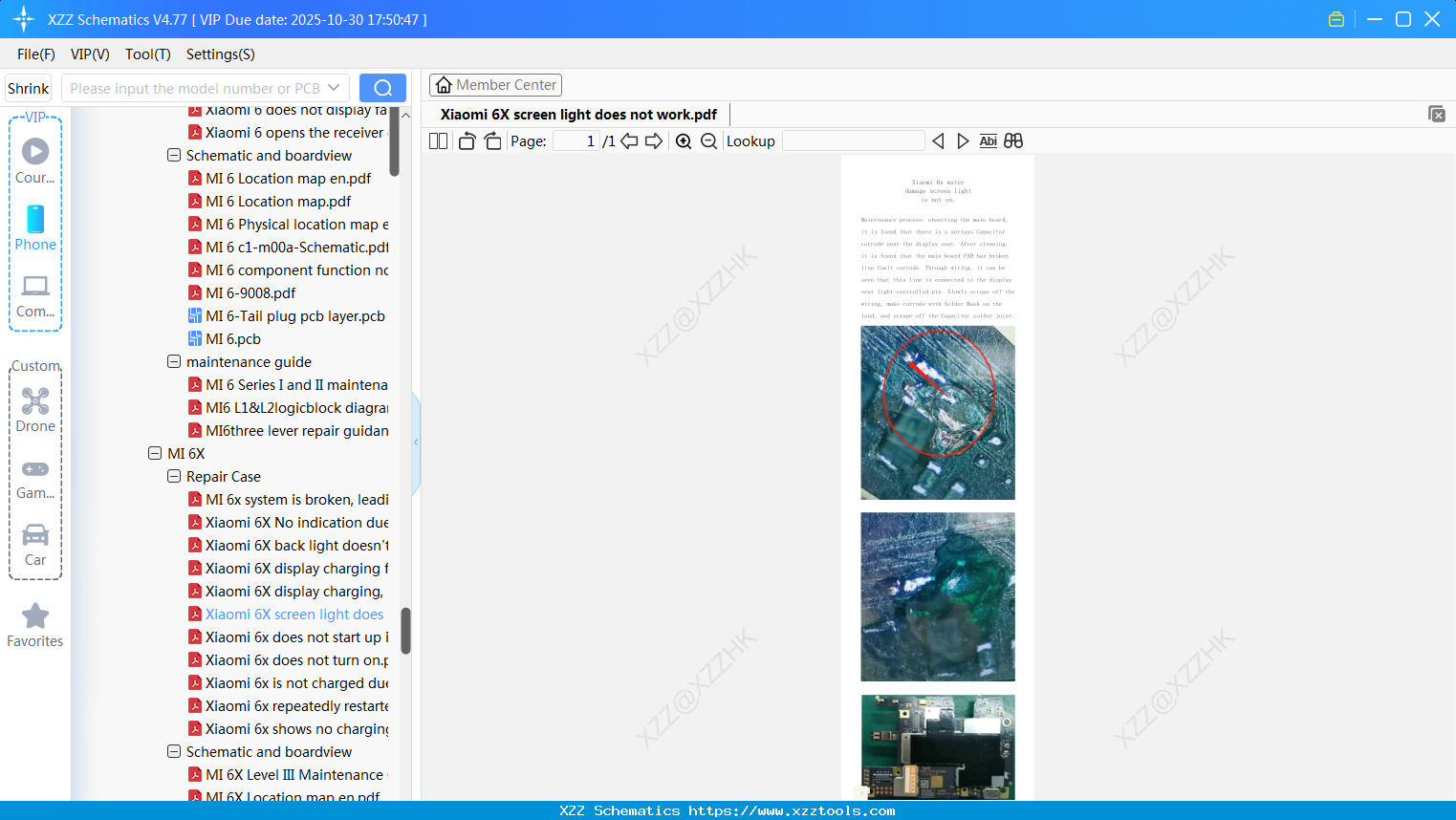Rotate the page counterclockwise
This screenshot has height=820, width=1456.
pos(467,141)
